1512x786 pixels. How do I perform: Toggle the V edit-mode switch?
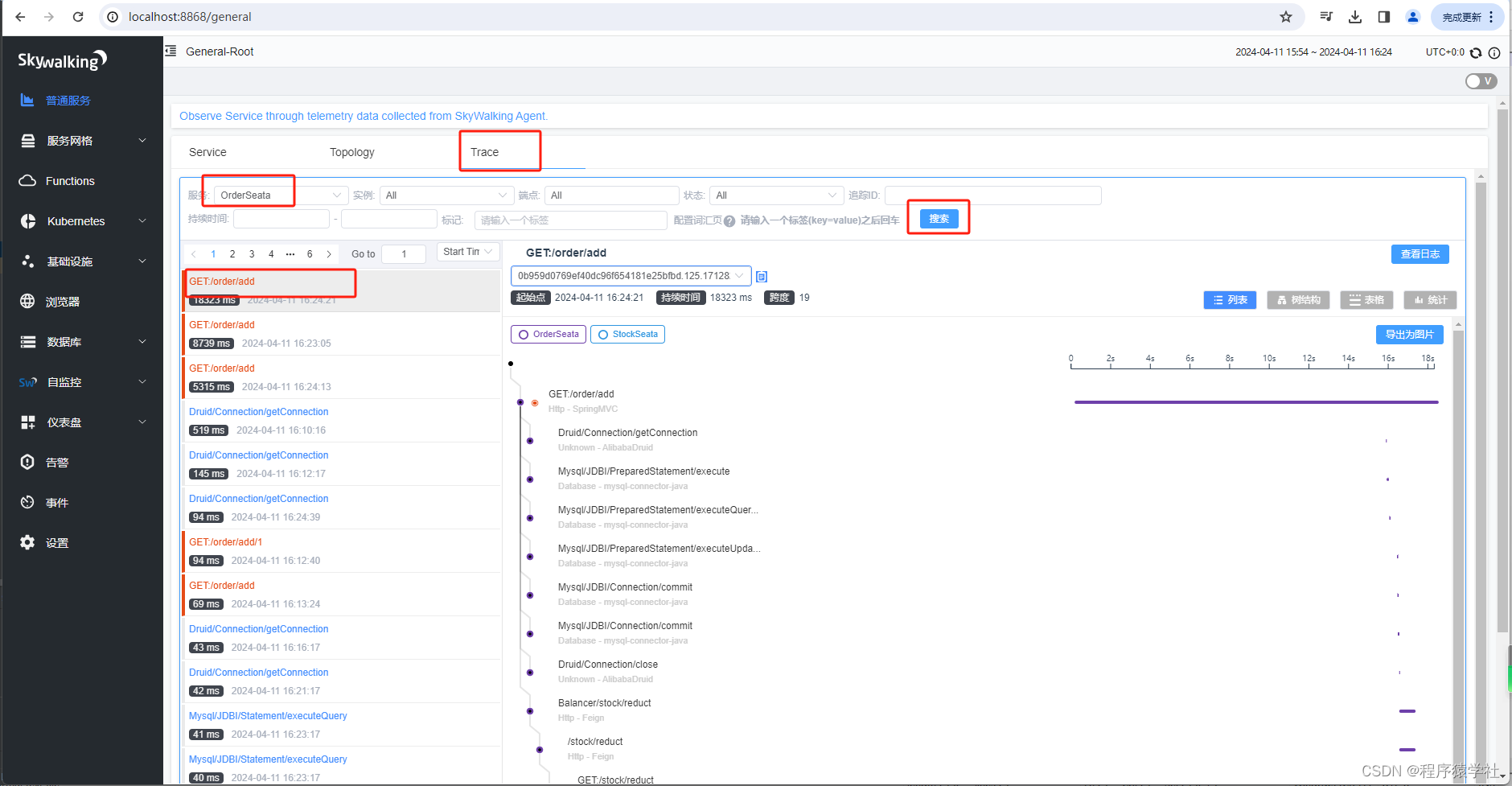[1481, 81]
